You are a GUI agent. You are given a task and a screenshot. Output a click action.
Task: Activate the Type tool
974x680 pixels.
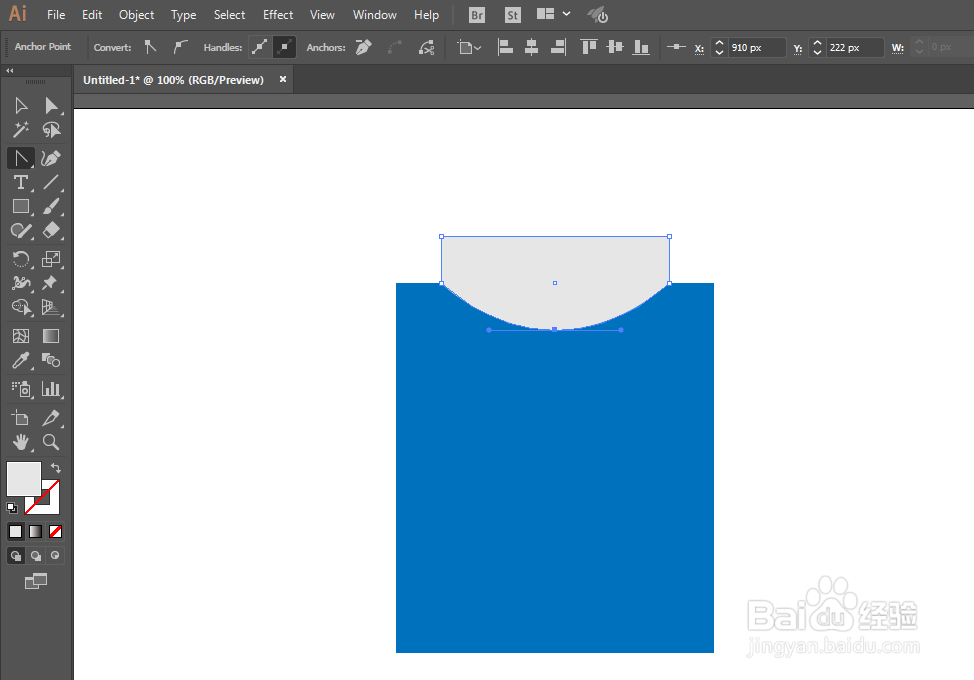pos(20,182)
